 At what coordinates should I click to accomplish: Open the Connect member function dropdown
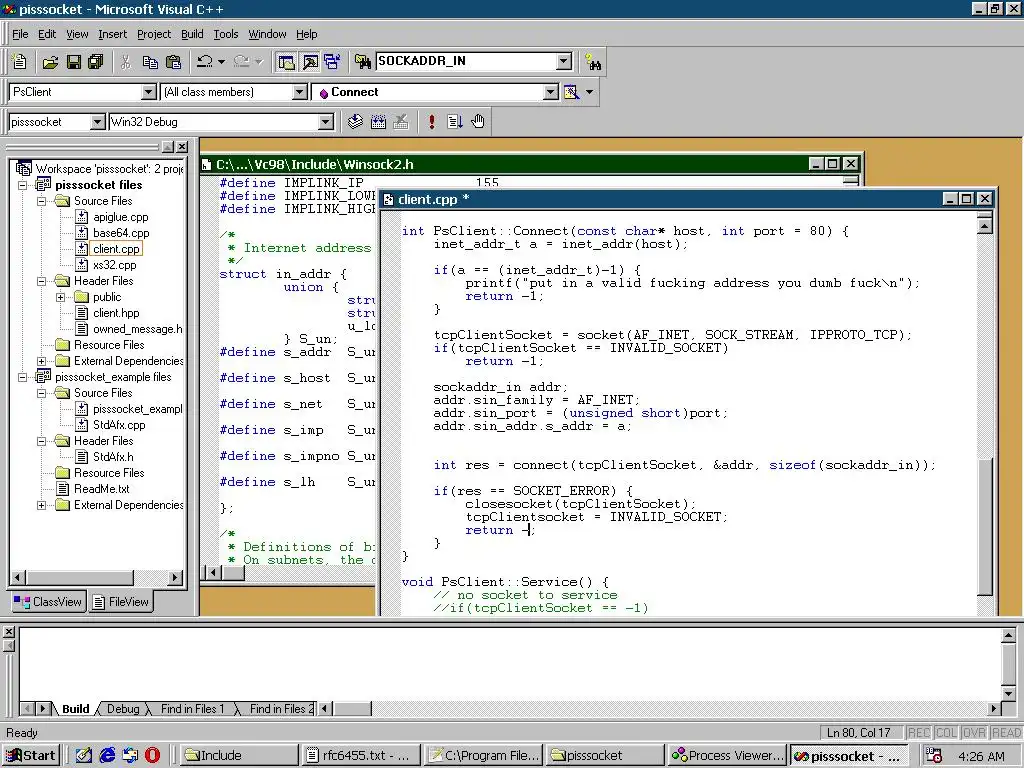click(551, 92)
